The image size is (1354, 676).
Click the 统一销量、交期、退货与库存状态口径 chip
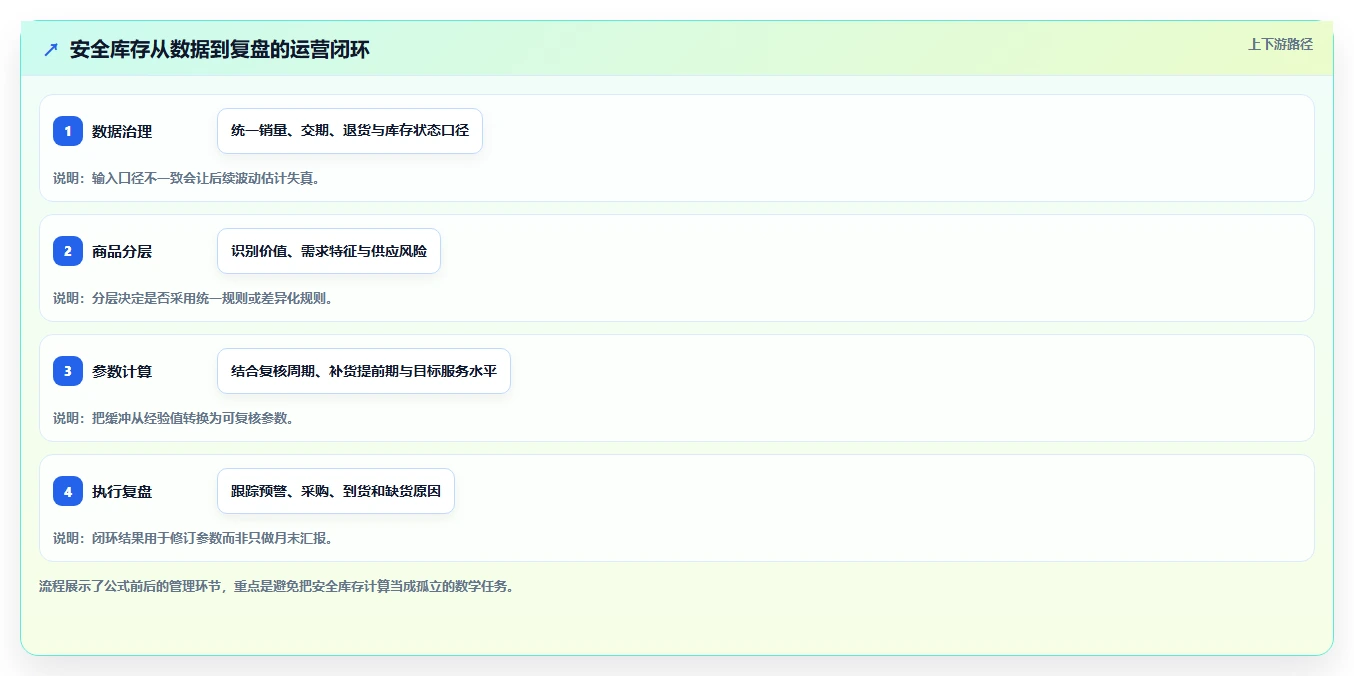pyautogui.click(x=350, y=131)
